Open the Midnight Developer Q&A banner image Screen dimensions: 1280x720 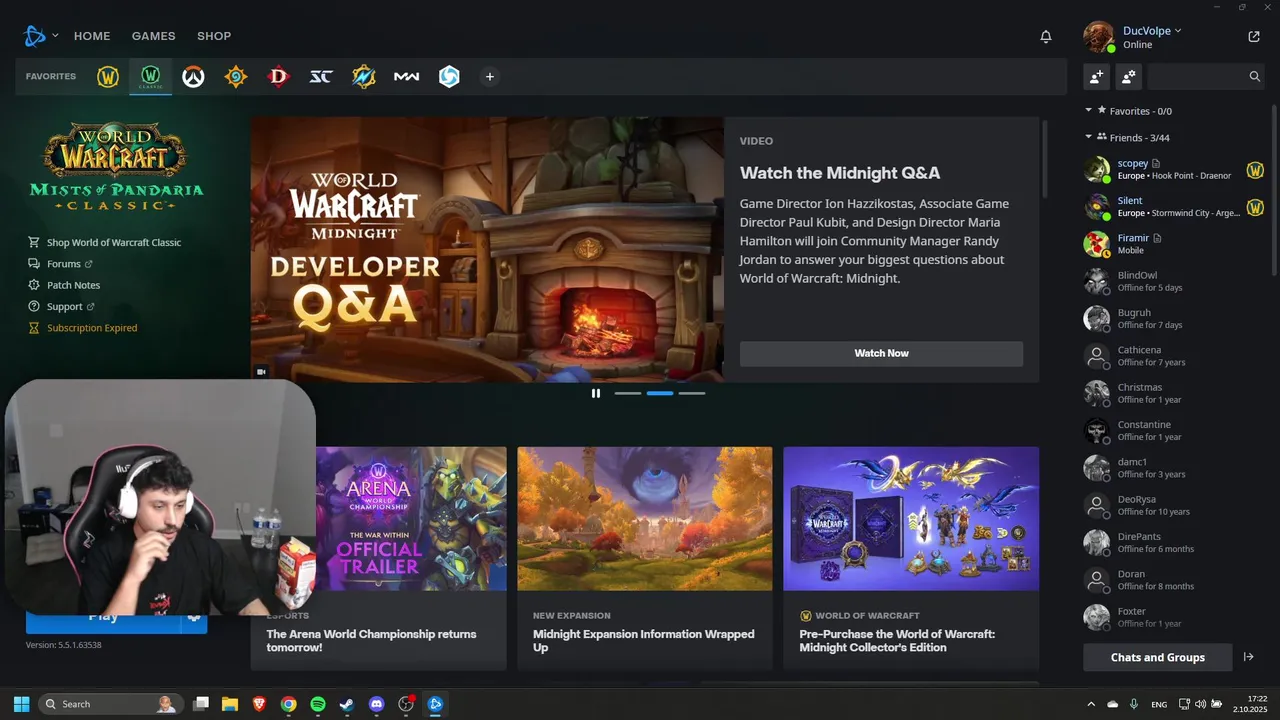pos(487,249)
